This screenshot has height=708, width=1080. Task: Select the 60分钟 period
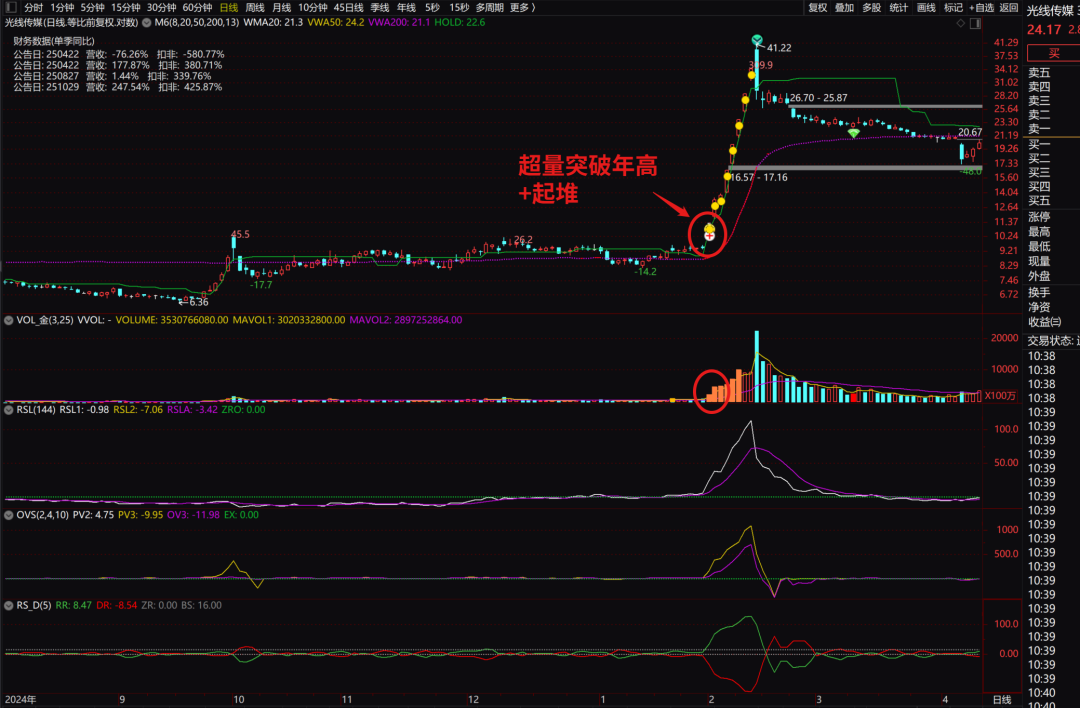coord(197,8)
